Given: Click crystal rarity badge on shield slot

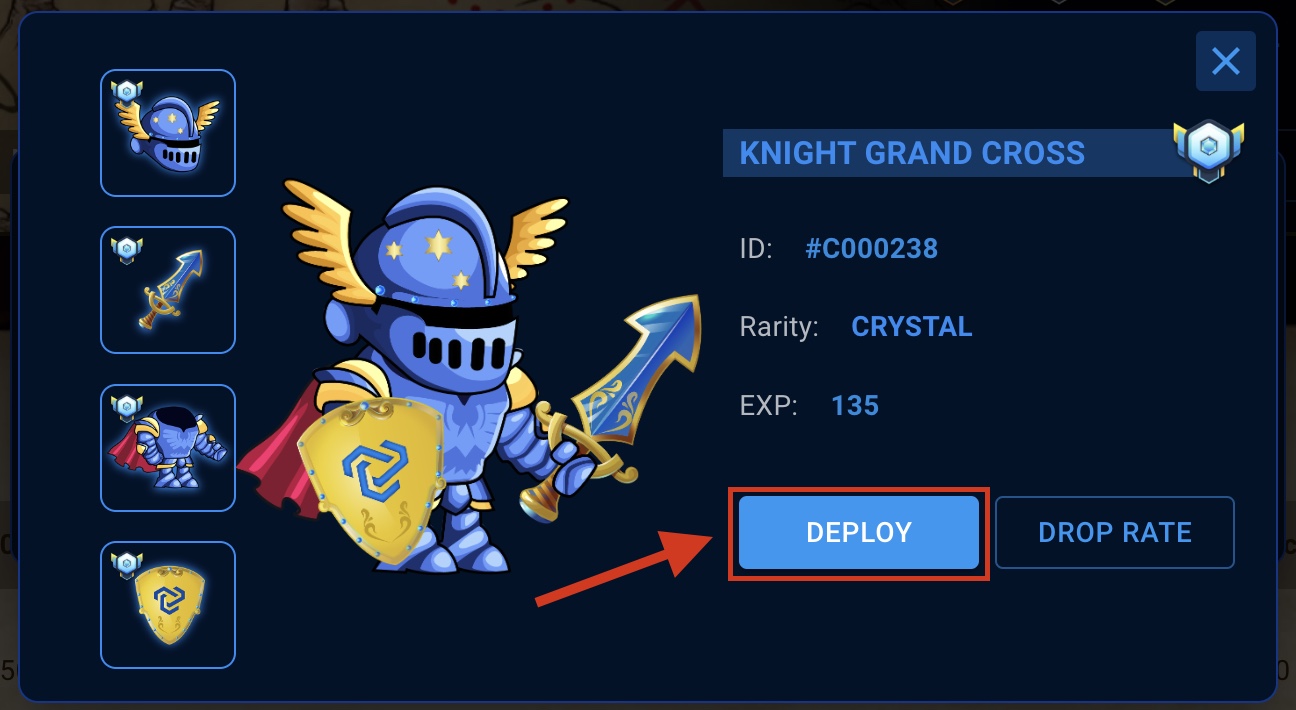Looking at the screenshot, I should 127,564.
